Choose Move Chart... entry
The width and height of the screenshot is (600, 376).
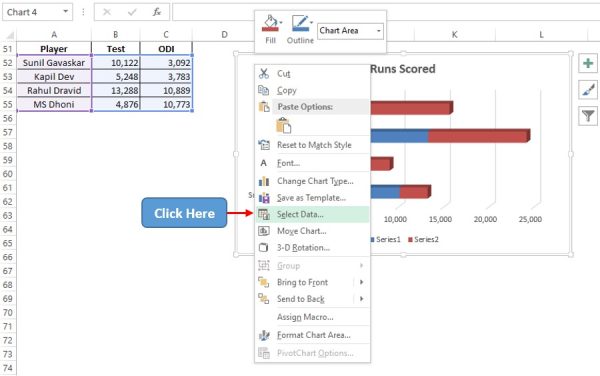pyautogui.click(x=313, y=231)
